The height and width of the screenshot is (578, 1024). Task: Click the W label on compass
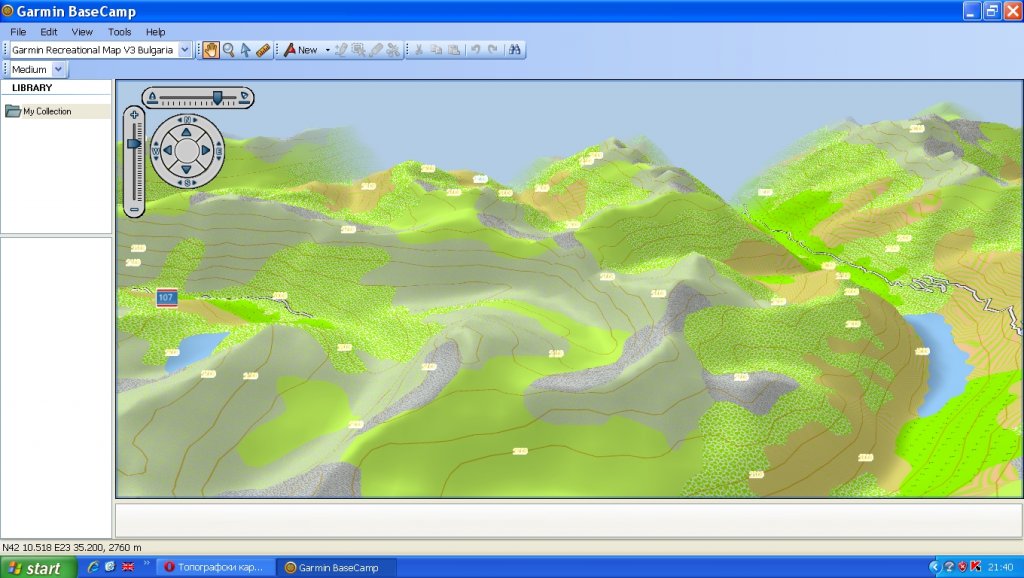155,151
